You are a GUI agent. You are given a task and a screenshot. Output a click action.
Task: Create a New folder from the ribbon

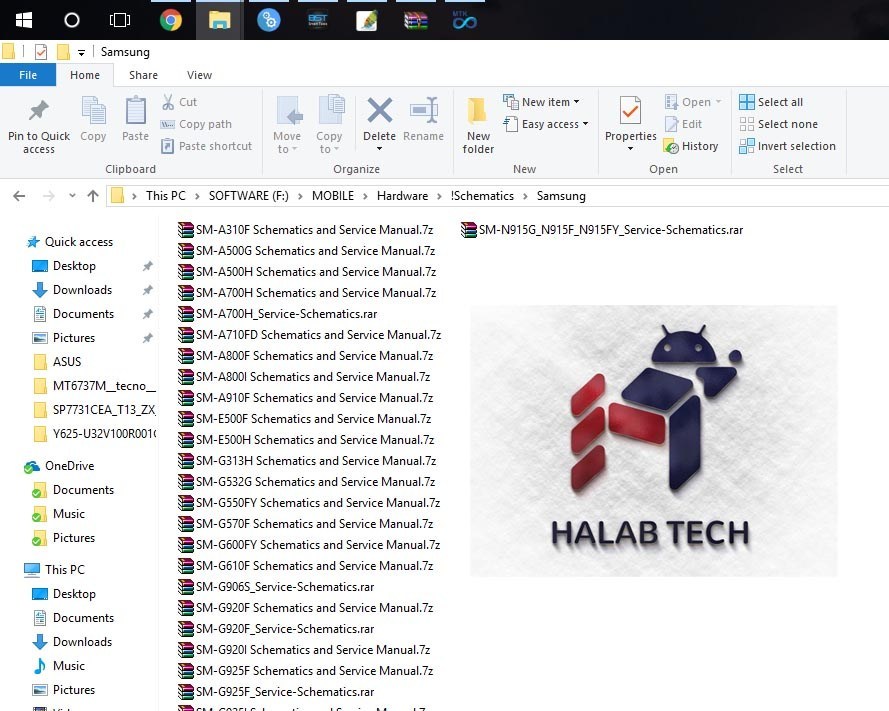pos(478,126)
